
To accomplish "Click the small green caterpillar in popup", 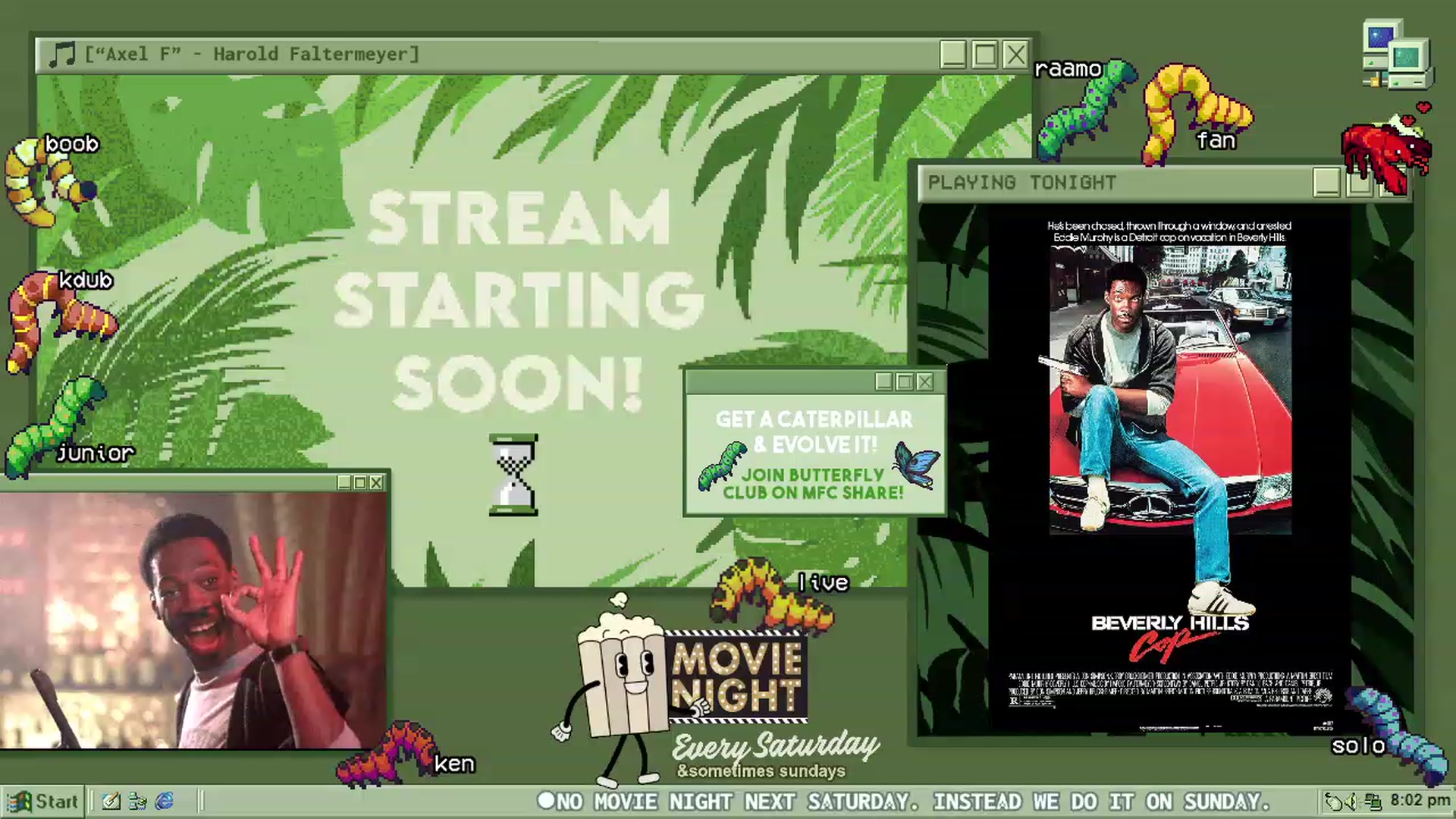I will [x=722, y=466].
